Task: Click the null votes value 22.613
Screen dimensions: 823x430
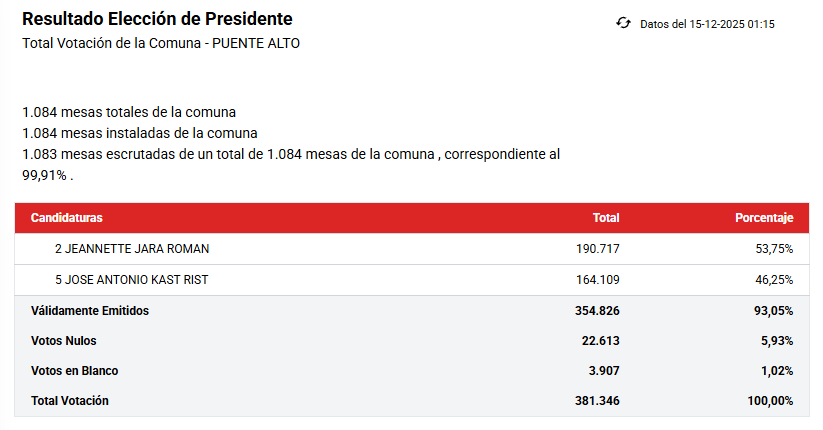Action: tap(600, 341)
